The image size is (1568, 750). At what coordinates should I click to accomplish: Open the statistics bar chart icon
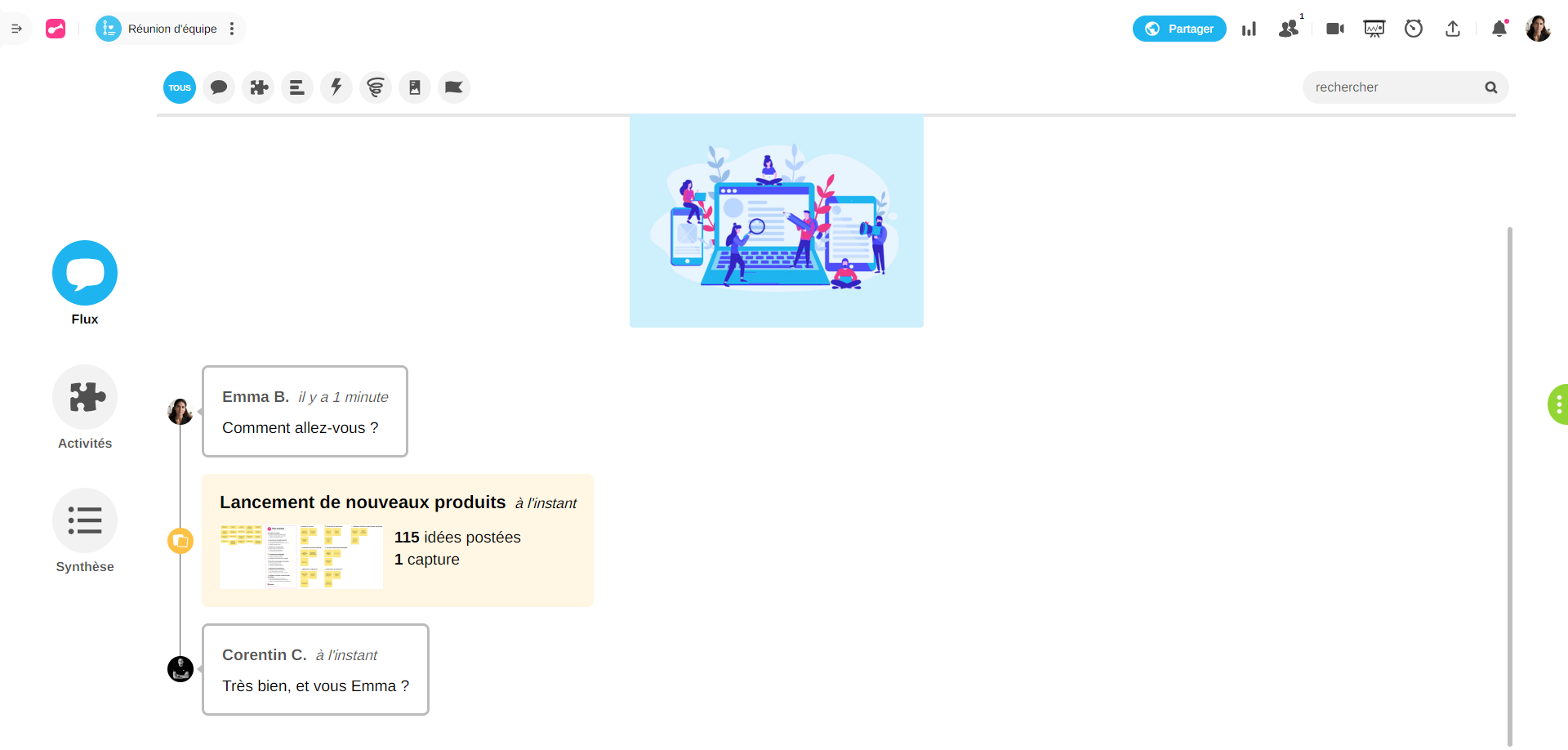(x=1249, y=29)
